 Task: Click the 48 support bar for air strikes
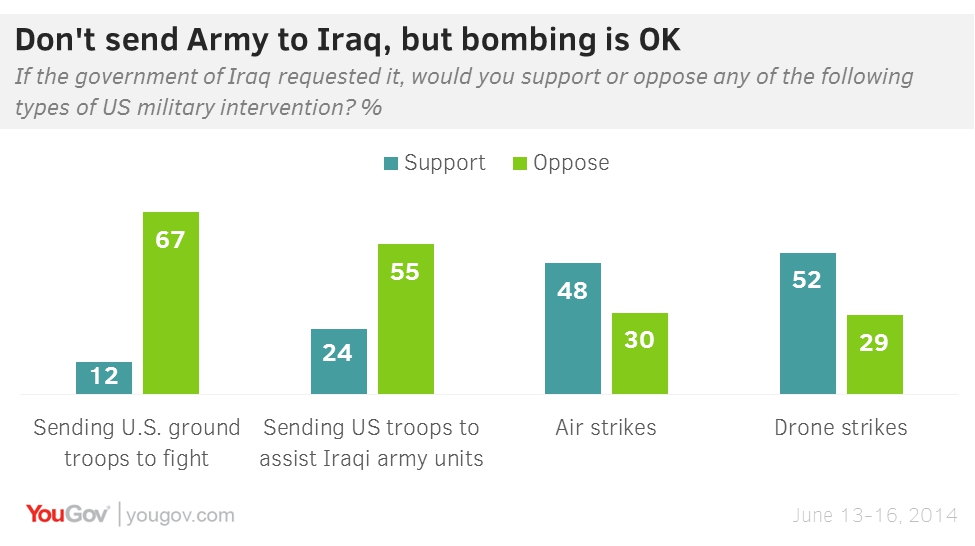pyautogui.click(x=573, y=328)
